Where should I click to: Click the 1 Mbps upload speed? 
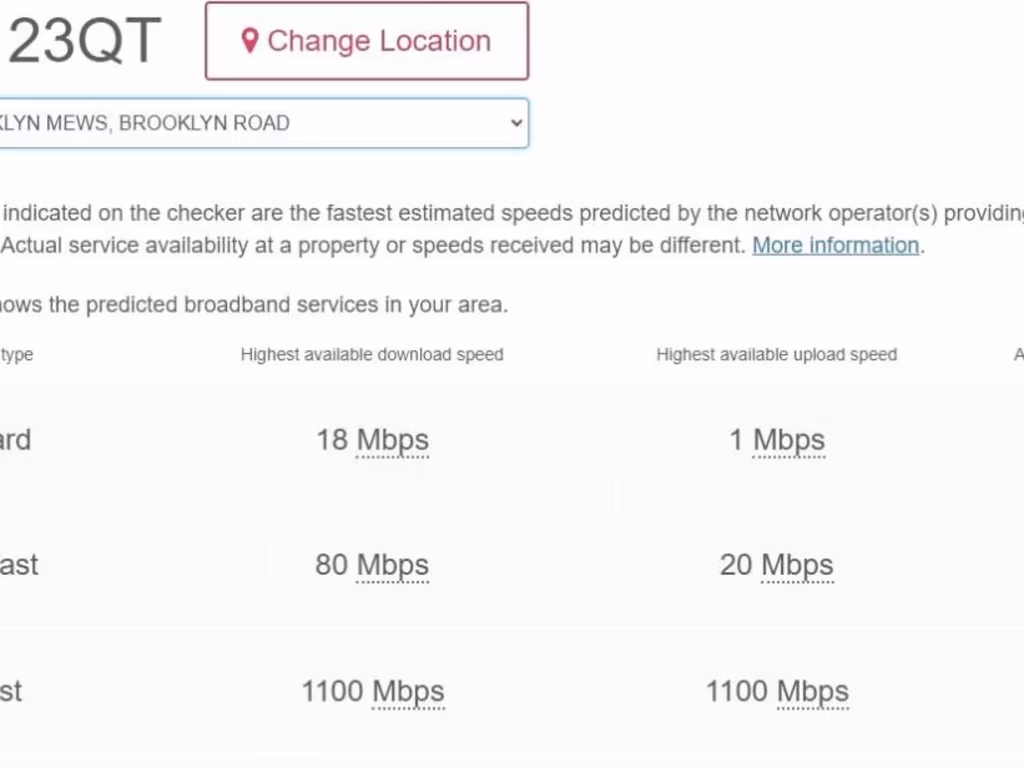pos(777,440)
